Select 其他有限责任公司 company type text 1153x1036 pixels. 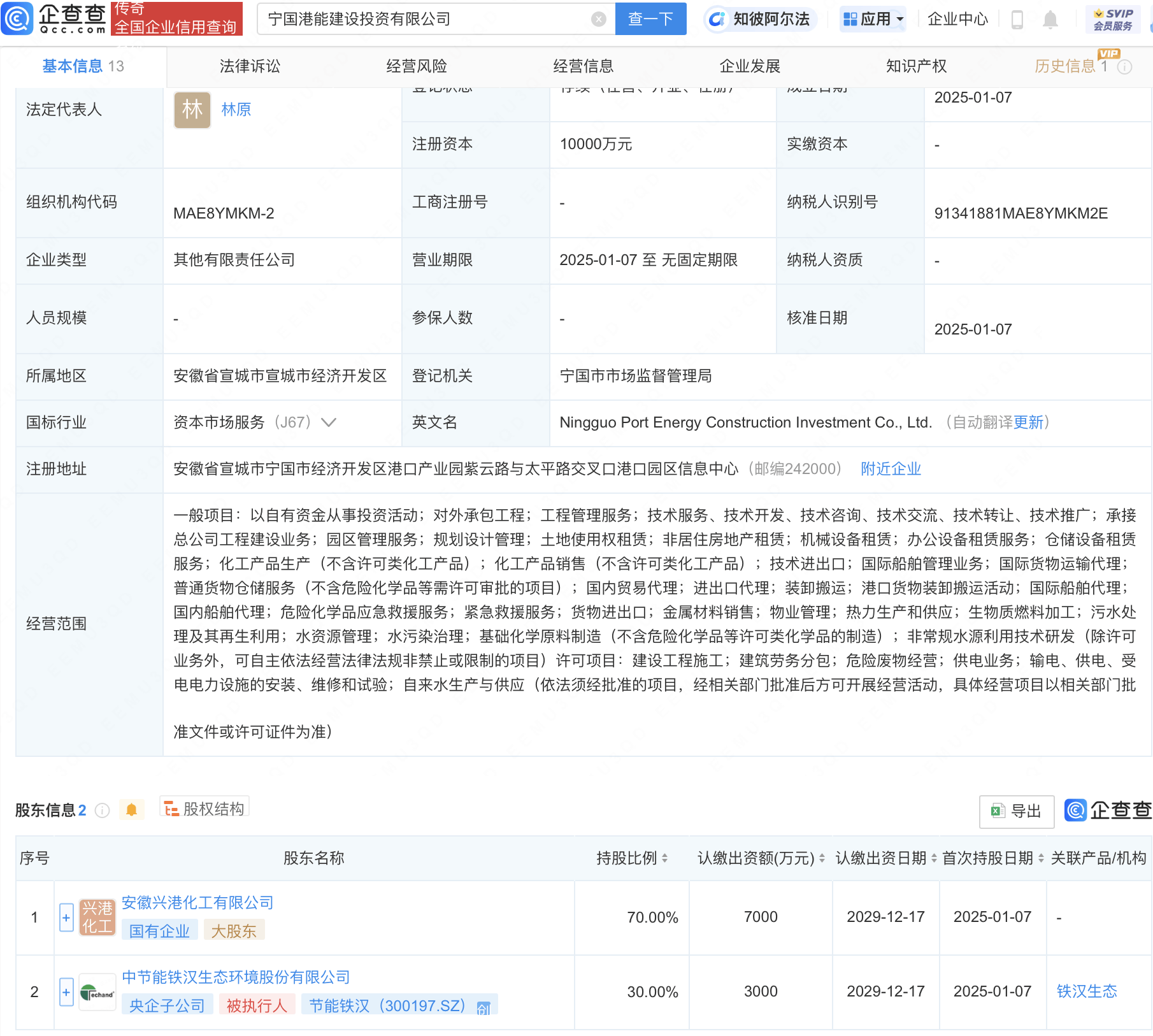point(234,260)
